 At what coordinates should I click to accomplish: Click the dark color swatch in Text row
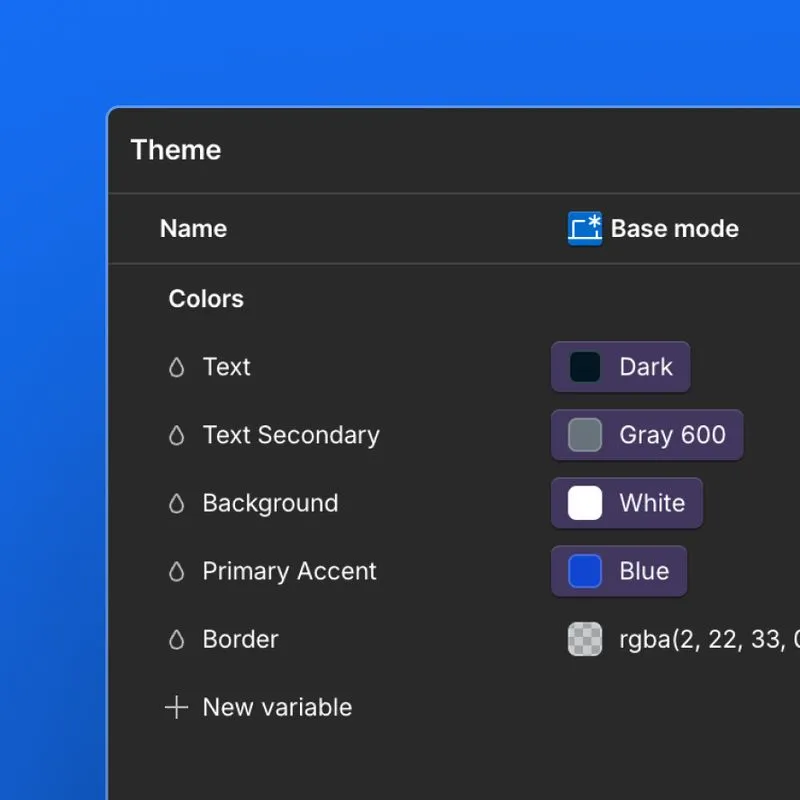(585, 367)
